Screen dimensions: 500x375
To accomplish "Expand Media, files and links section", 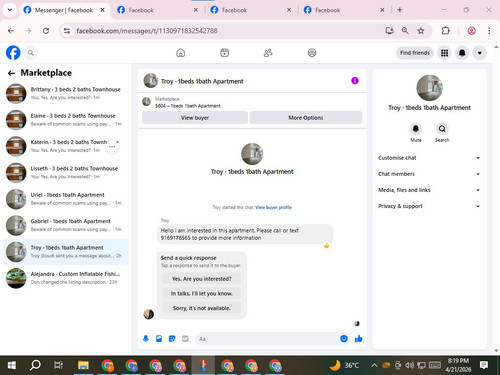I will [x=429, y=190].
